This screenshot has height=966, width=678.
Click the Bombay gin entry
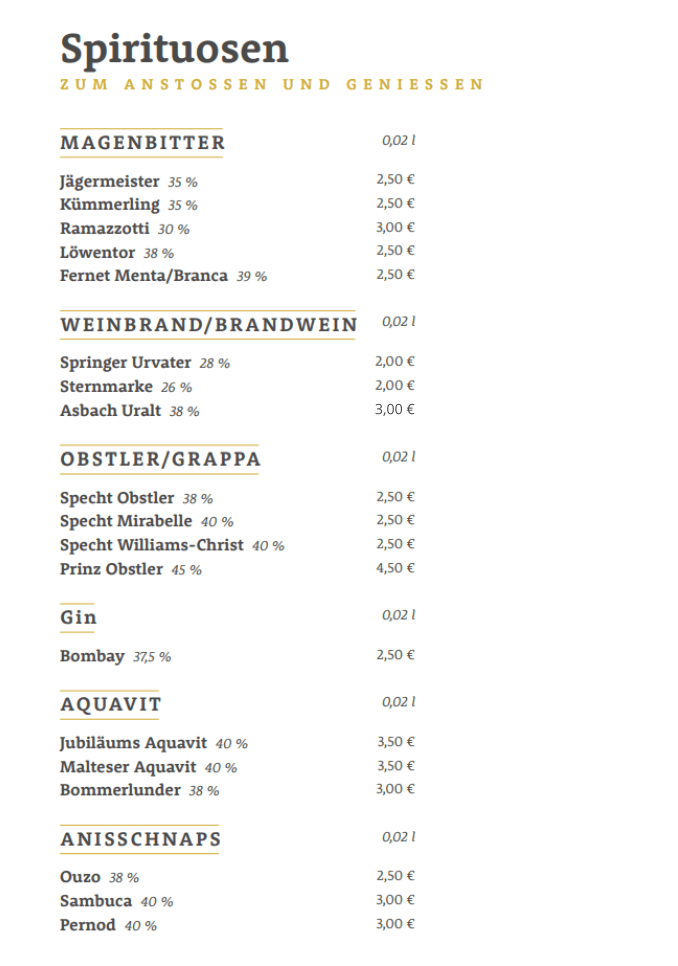(92, 656)
